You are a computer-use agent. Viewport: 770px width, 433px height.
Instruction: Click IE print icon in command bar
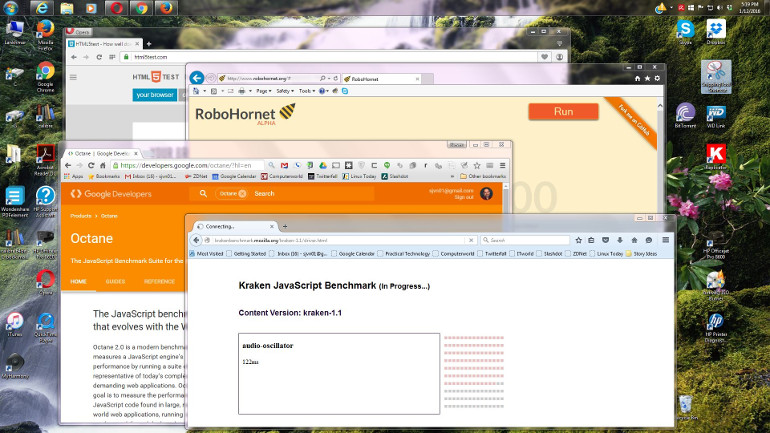(241, 91)
